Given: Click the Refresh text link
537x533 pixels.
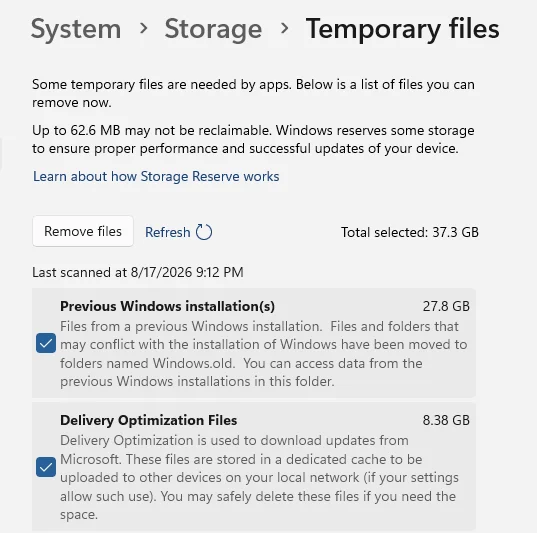Looking at the screenshot, I should [167, 232].
